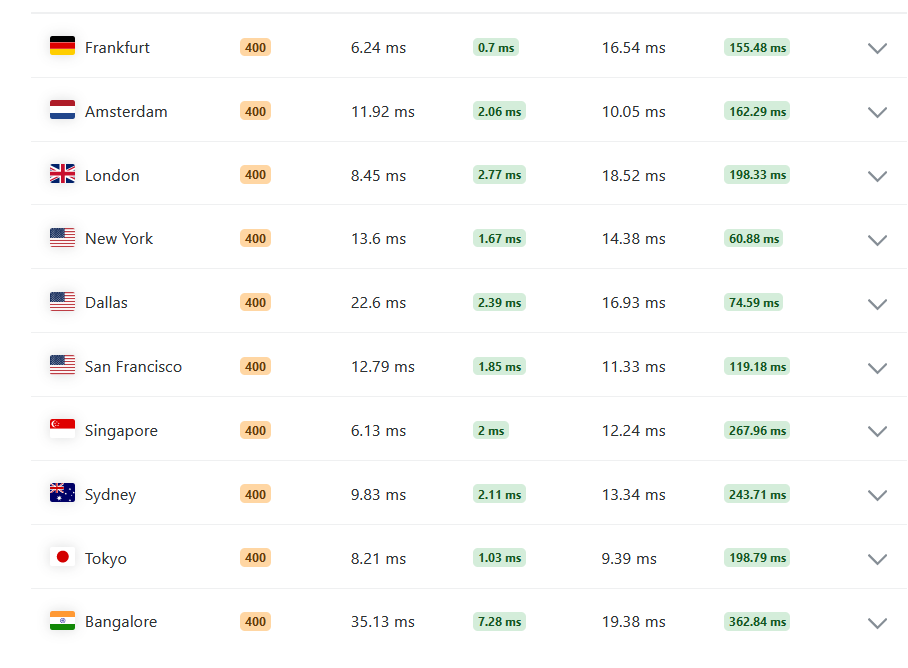Click the 362.84 ms badge in Bangalore row
Screen dimensions: 908x668
[757, 622]
